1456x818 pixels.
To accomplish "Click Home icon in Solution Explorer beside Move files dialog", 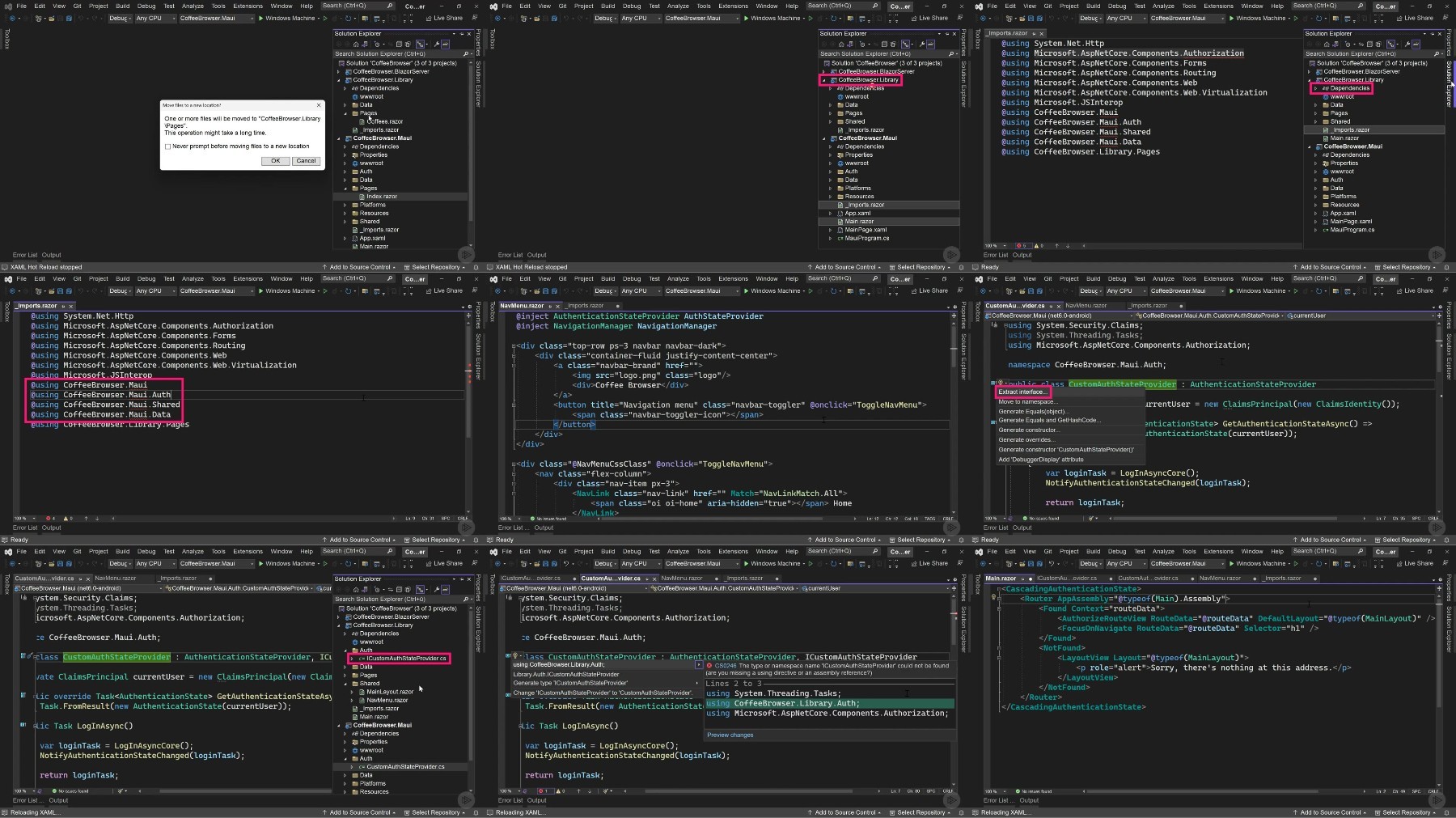I will [x=355, y=45].
